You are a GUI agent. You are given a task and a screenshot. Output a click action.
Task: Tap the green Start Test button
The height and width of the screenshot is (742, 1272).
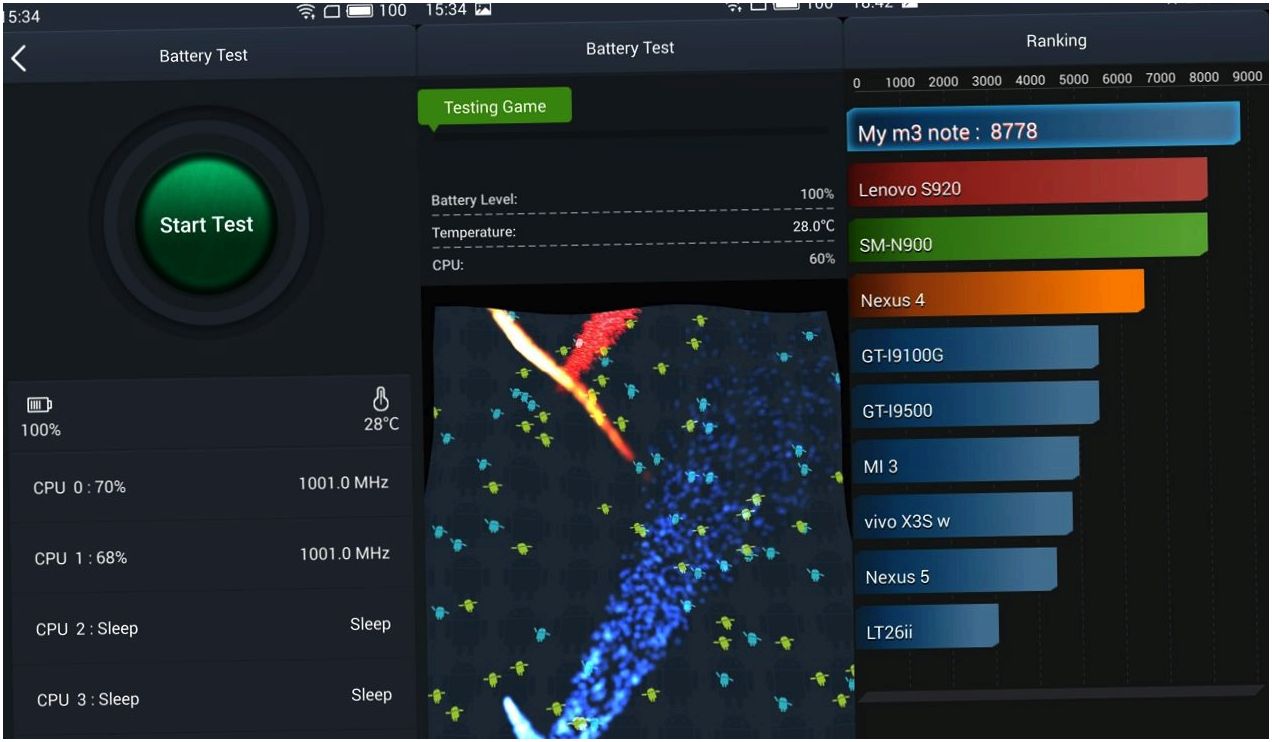206,224
